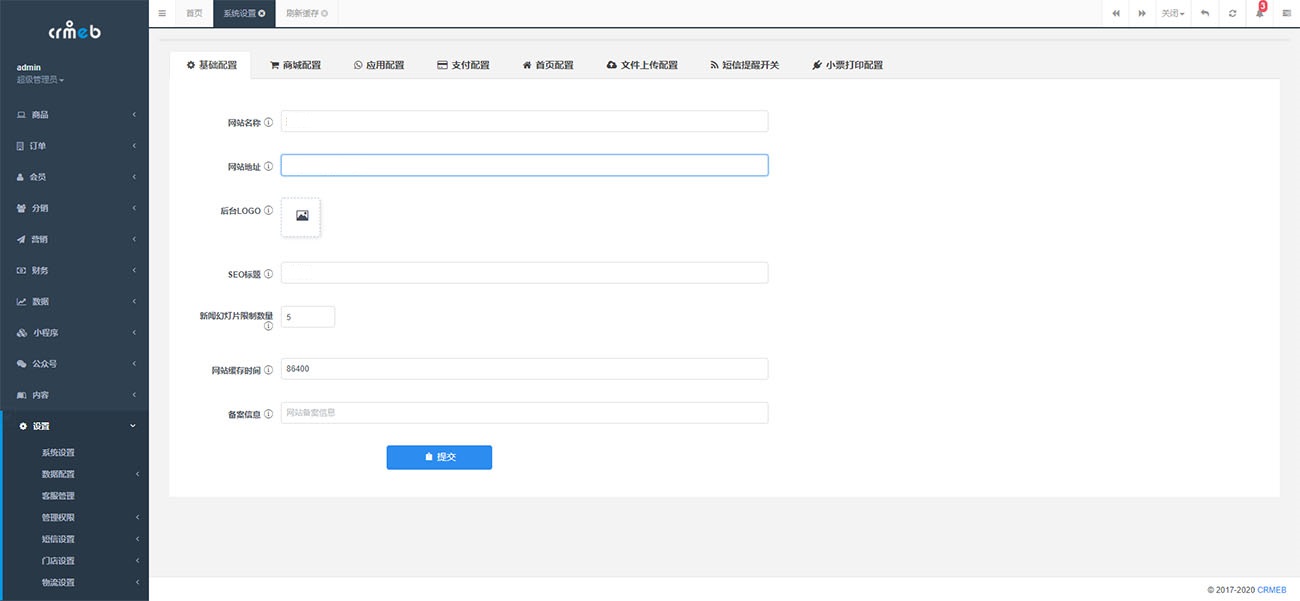Open the notification bell with badge 3
The width and height of the screenshot is (1300, 601).
point(1260,13)
